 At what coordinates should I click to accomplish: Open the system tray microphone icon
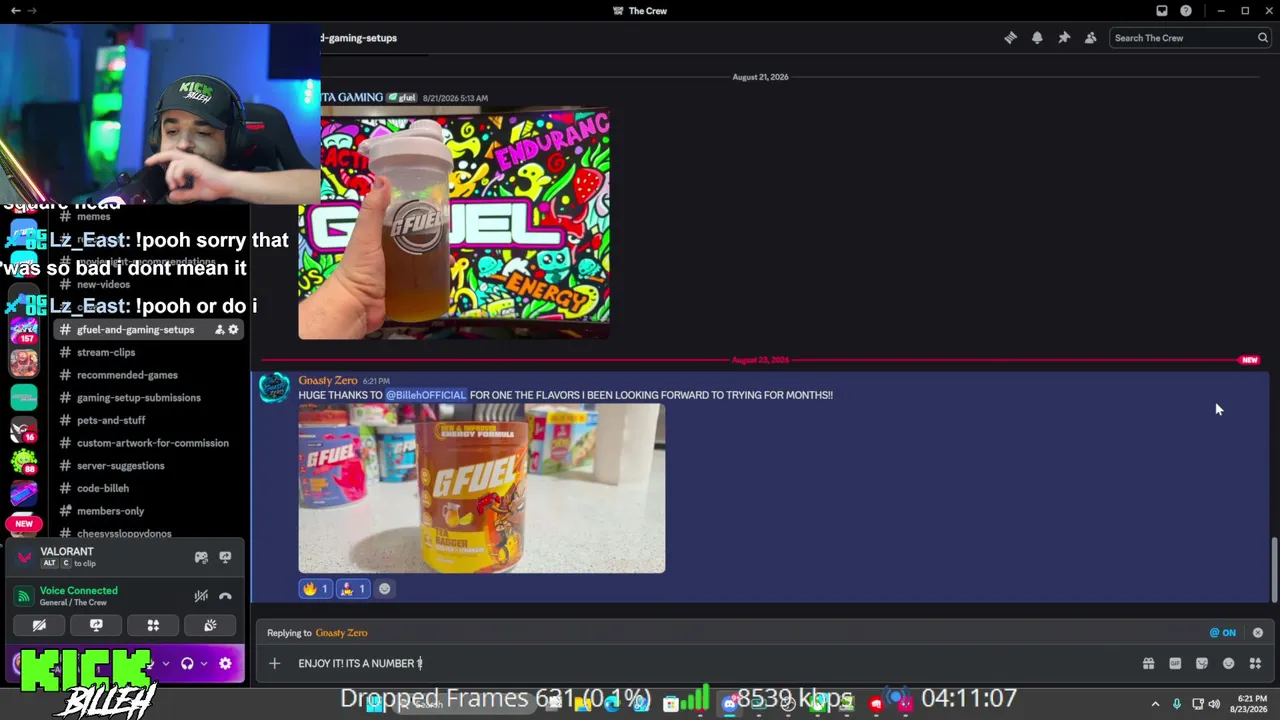click(x=1176, y=704)
